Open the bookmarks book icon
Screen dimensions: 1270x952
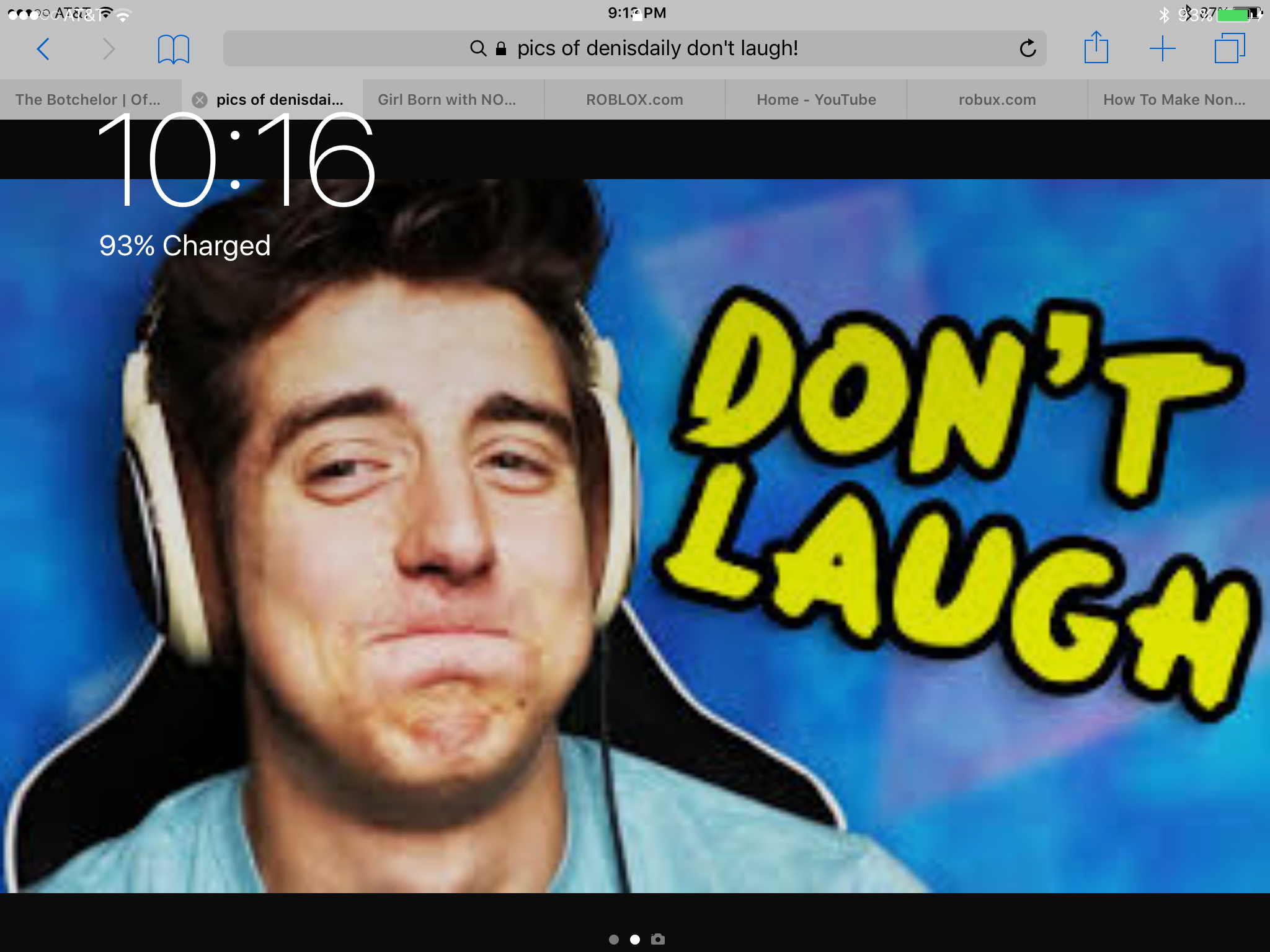[x=173, y=49]
